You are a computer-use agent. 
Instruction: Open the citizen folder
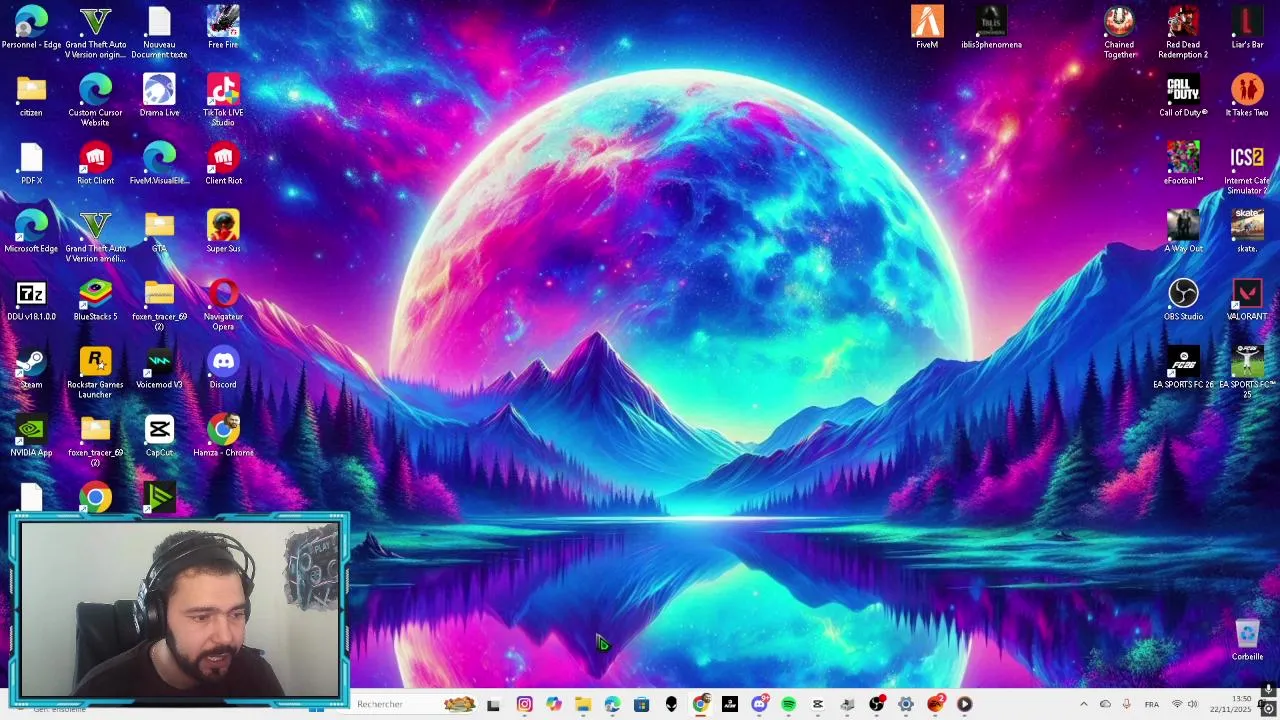click(x=31, y=95)
